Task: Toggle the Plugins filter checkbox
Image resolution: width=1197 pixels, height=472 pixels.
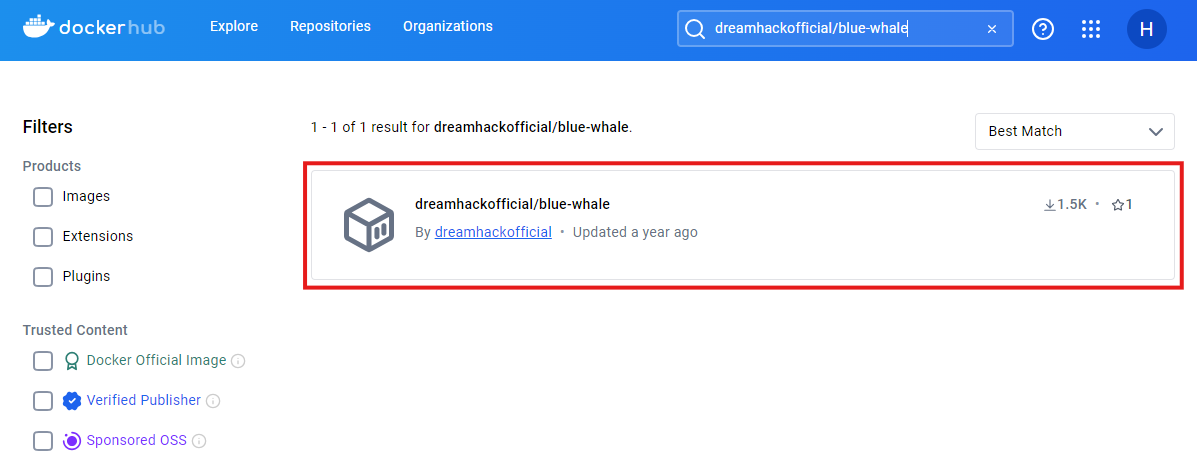Action: (x=43, y=277)
